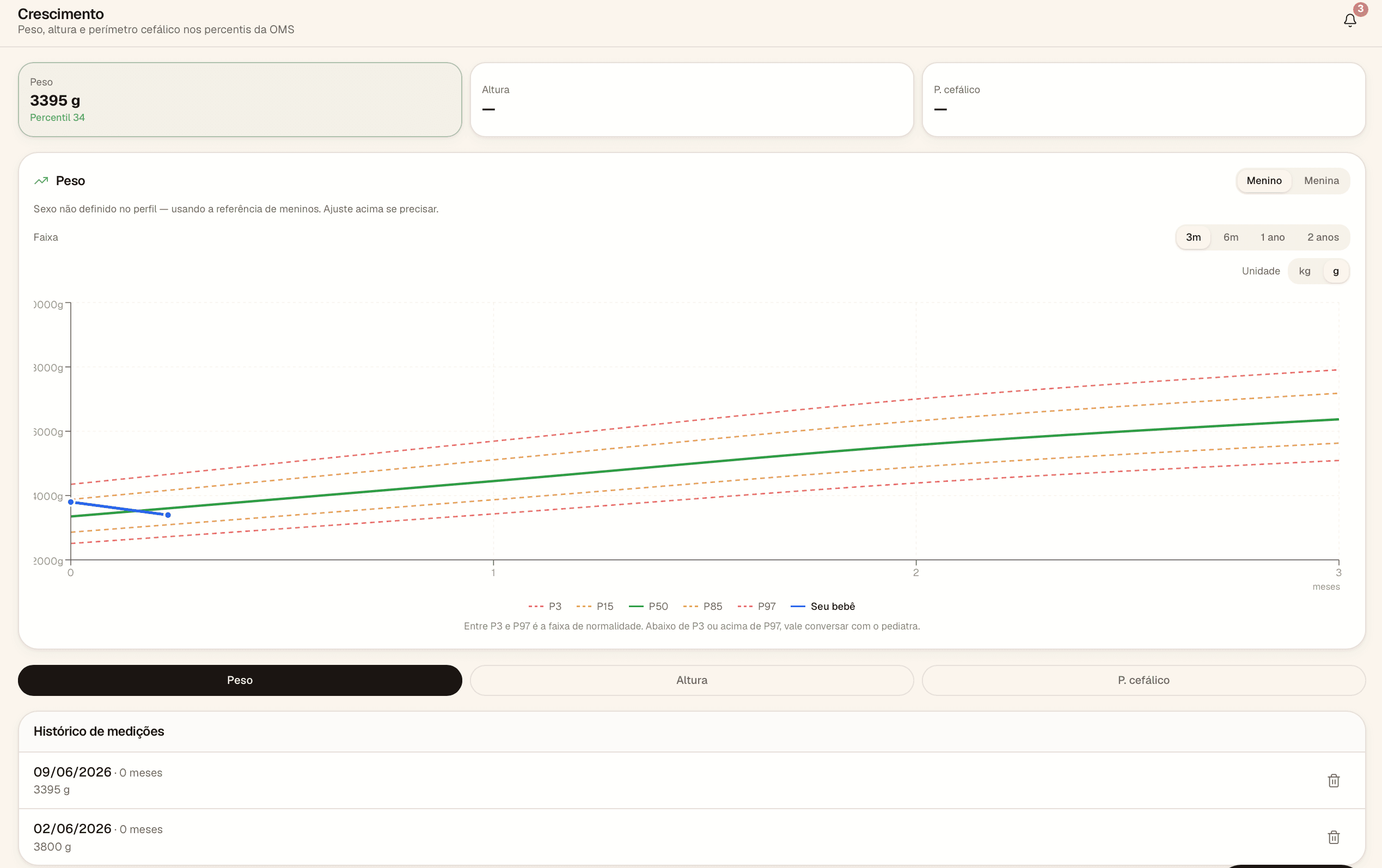Click the 3800 g value in history
Image resolution: width=1382 pixels, height=868 pixels.
pos(52,847)
